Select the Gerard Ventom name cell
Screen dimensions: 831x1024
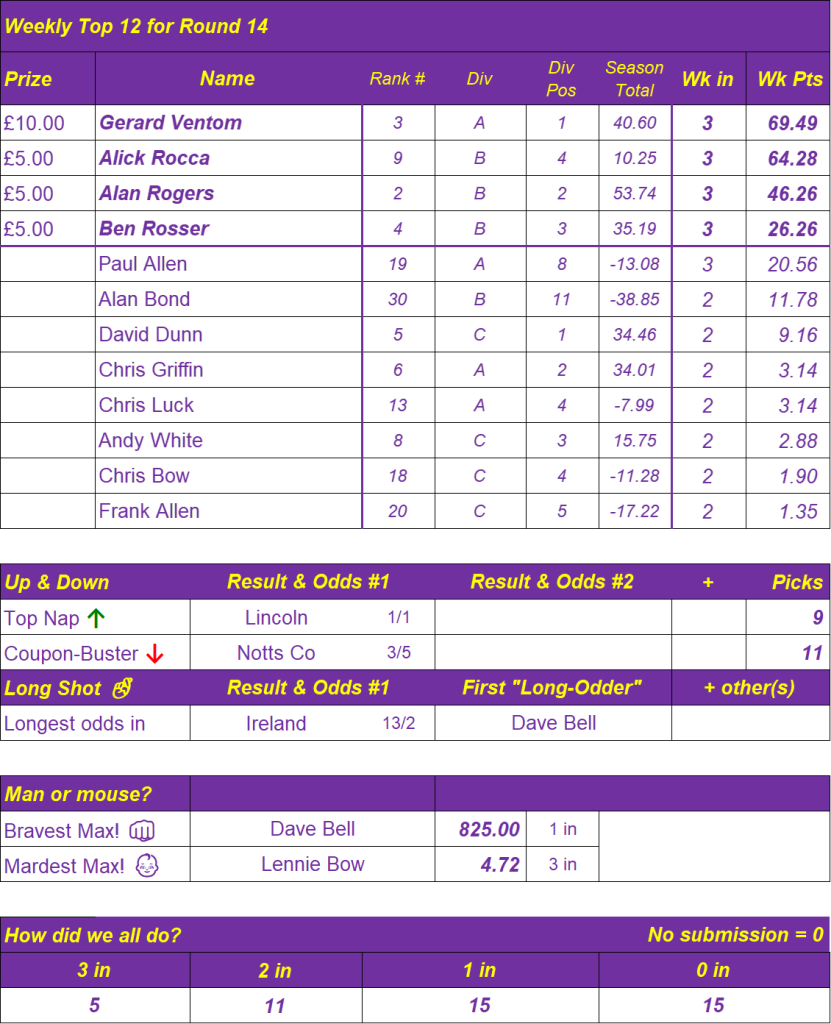pos(170,123)
